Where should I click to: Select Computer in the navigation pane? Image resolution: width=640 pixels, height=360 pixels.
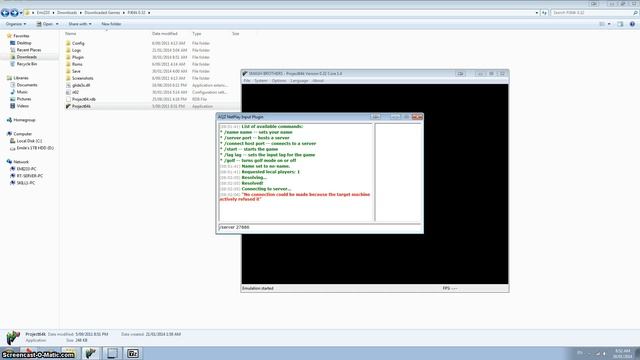coord(19,134)
